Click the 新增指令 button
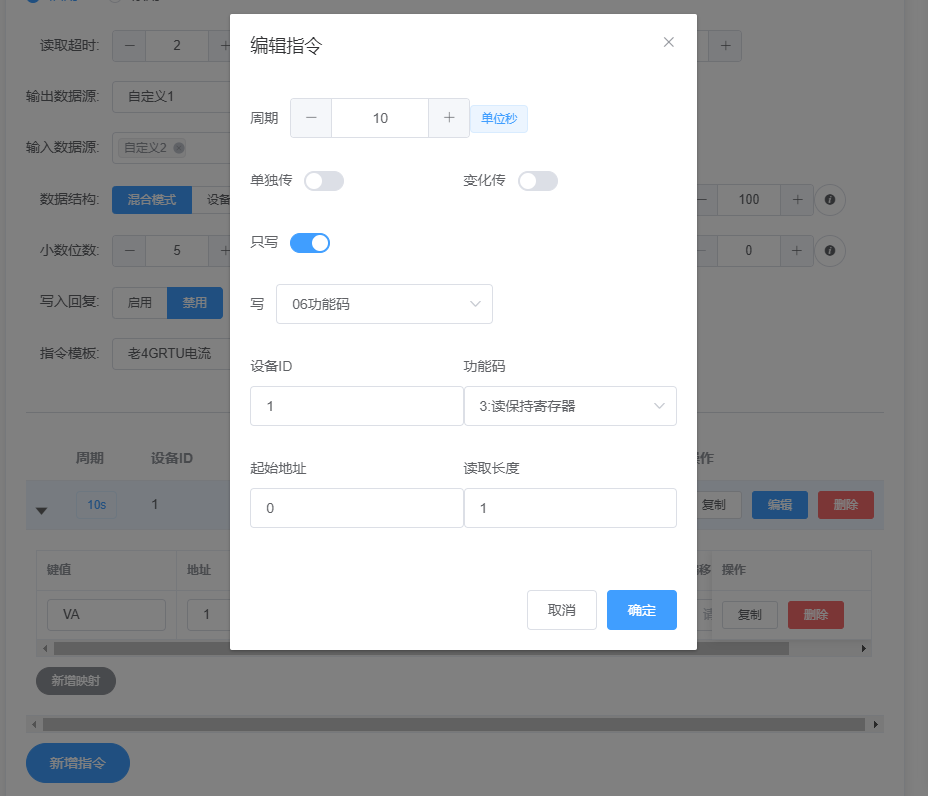This screenshot has height=796, width=928. coord(78,763)
